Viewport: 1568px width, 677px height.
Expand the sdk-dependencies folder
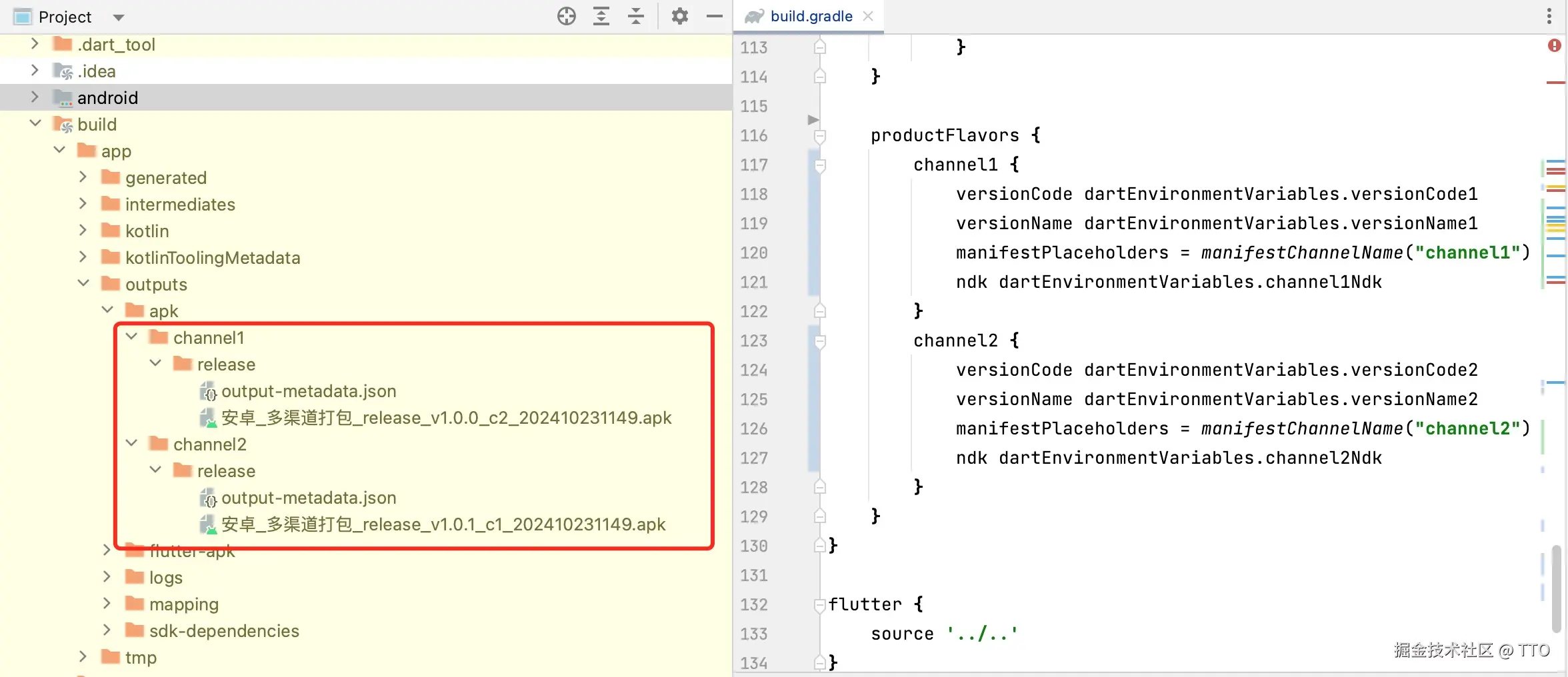(x=107, y=630)
